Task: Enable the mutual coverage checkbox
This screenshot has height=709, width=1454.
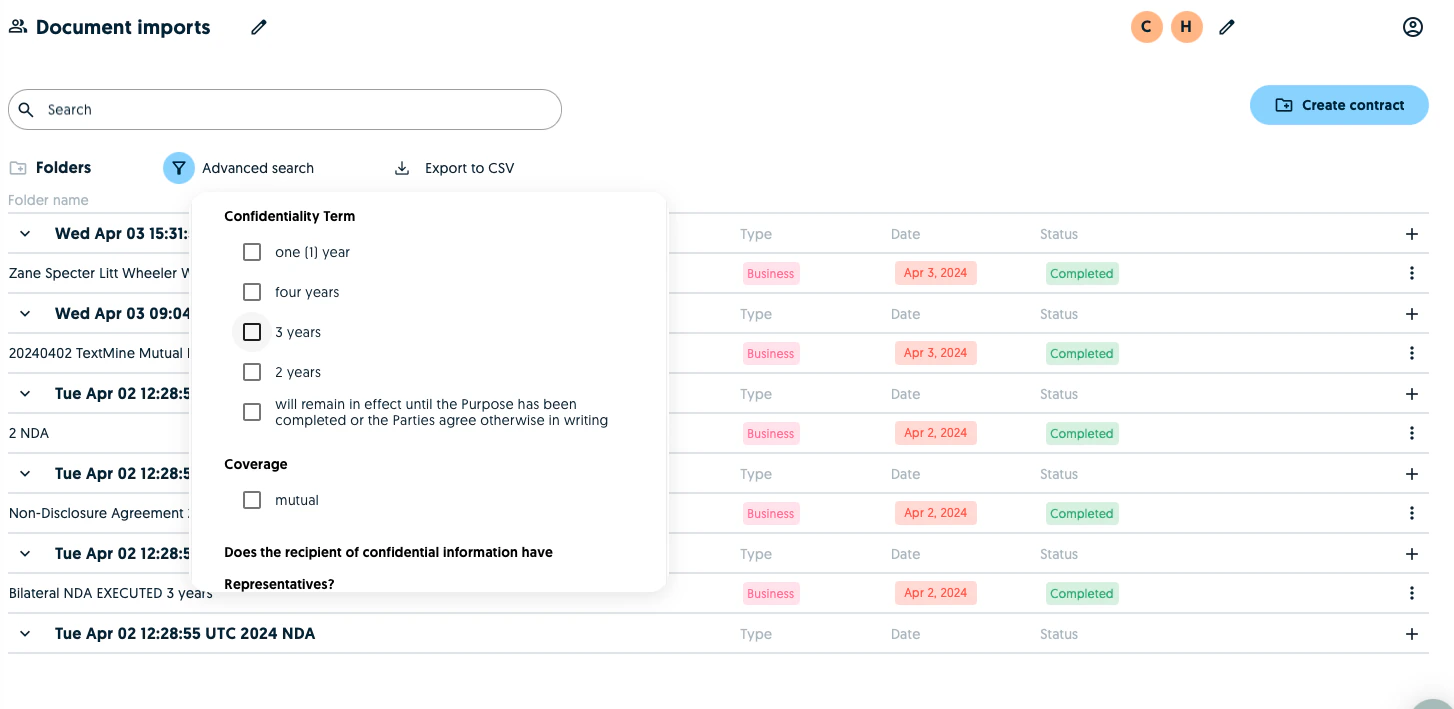Action: tap(252, 500)
